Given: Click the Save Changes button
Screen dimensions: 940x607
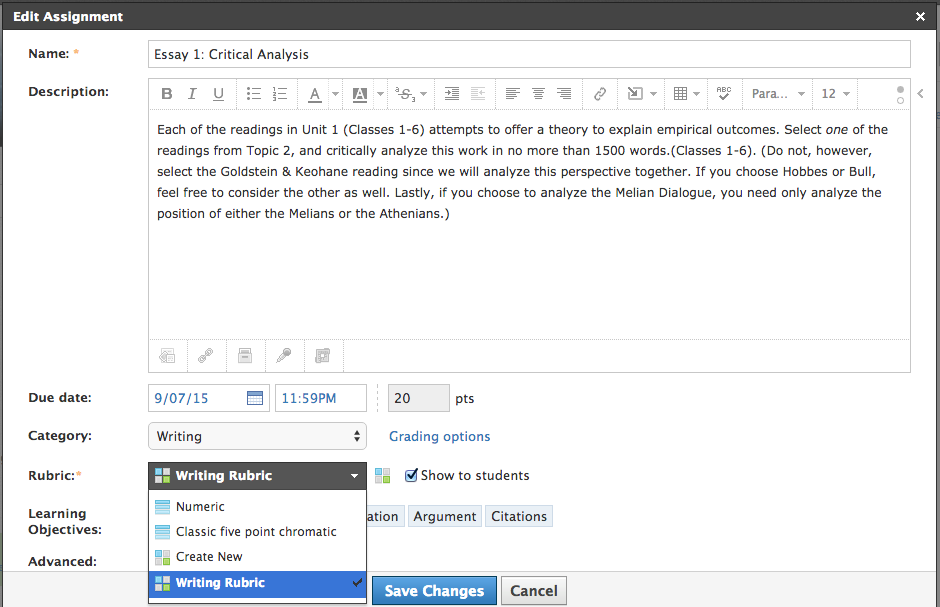Looking at the screenshot, I should click(434, 591).
